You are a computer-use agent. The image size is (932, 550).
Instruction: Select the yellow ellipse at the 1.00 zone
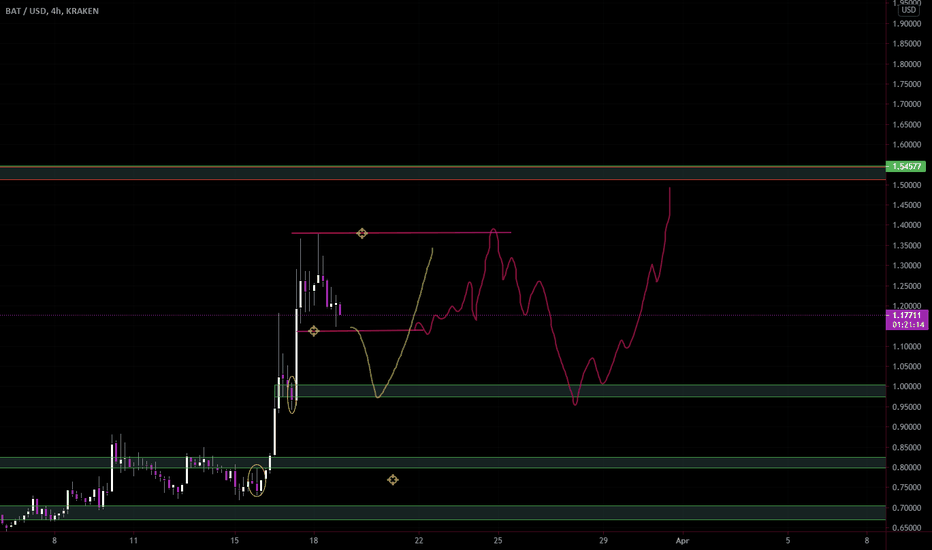point(292,395)
